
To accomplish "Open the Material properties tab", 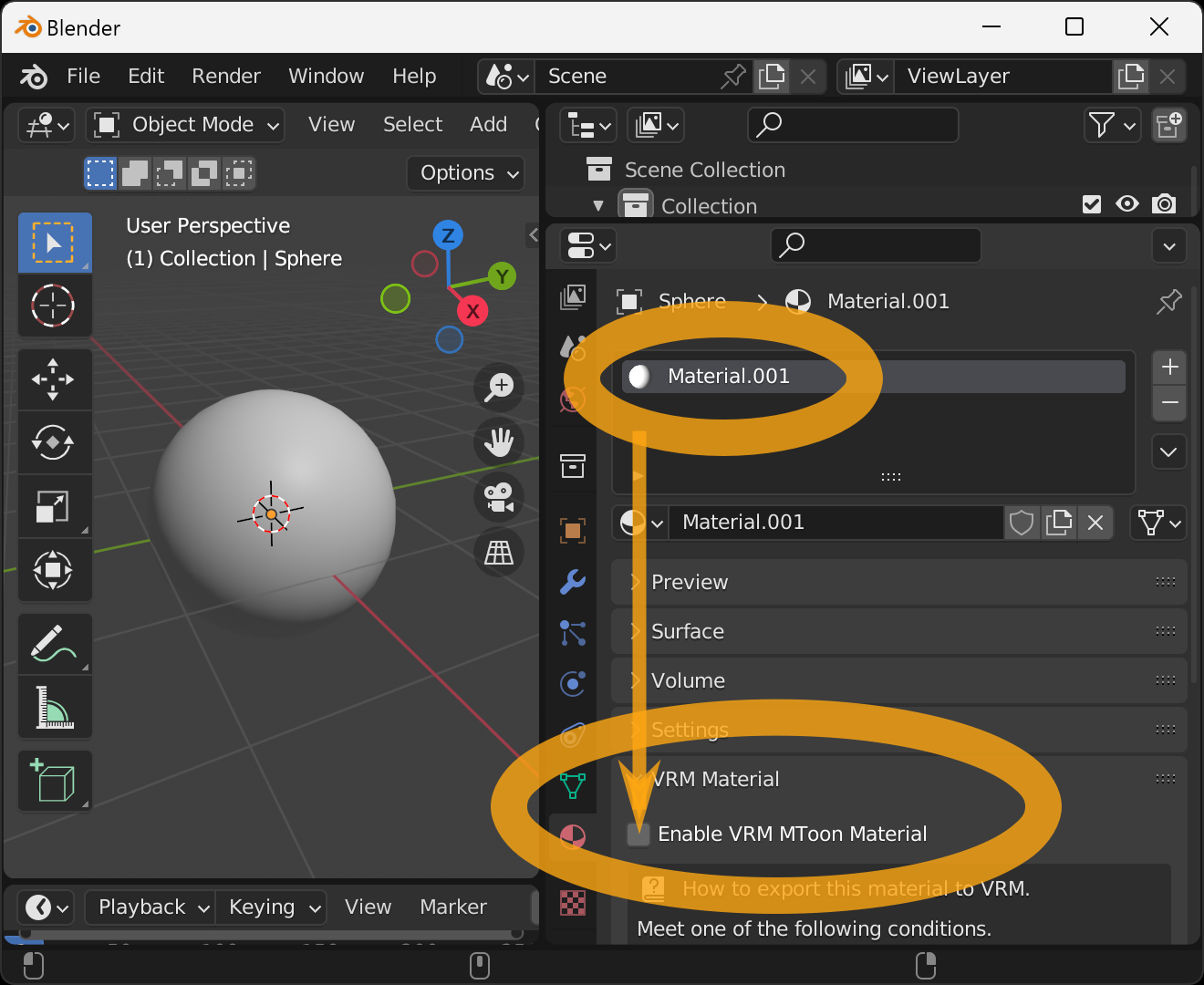I will 573,836.
